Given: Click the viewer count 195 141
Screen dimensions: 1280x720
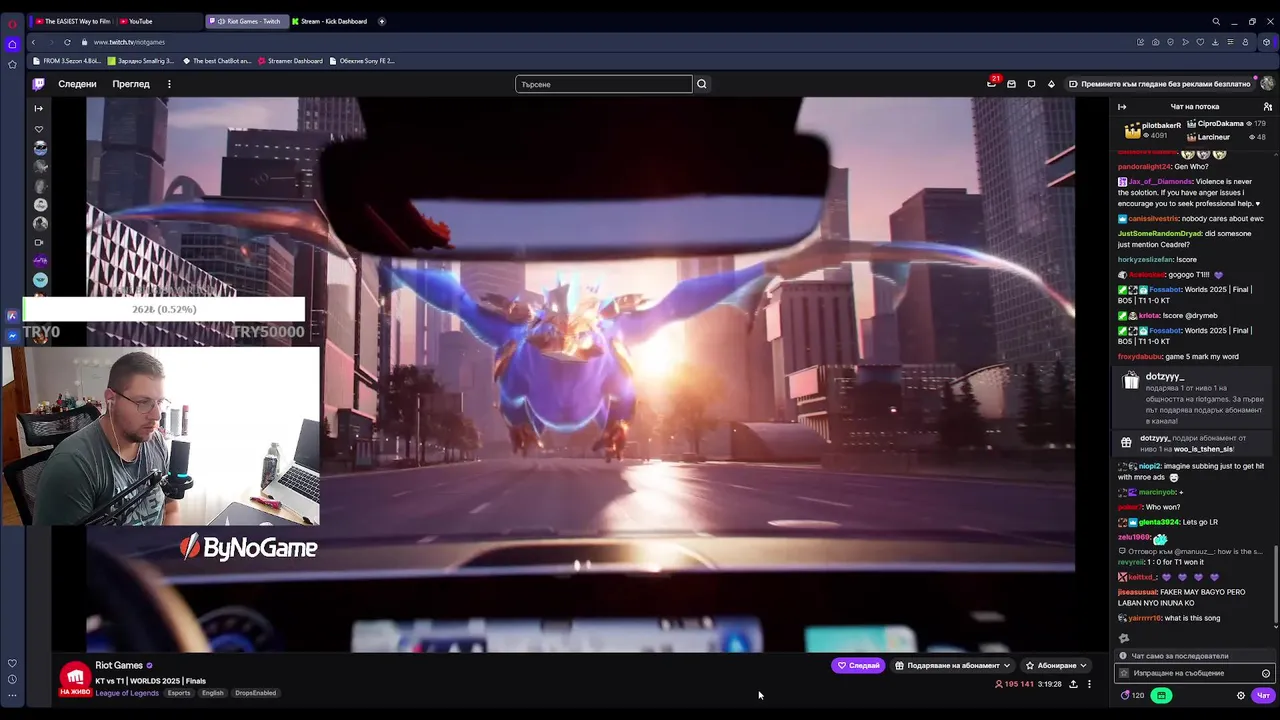Looking at the screenshot, I should tap(1014, 684).
